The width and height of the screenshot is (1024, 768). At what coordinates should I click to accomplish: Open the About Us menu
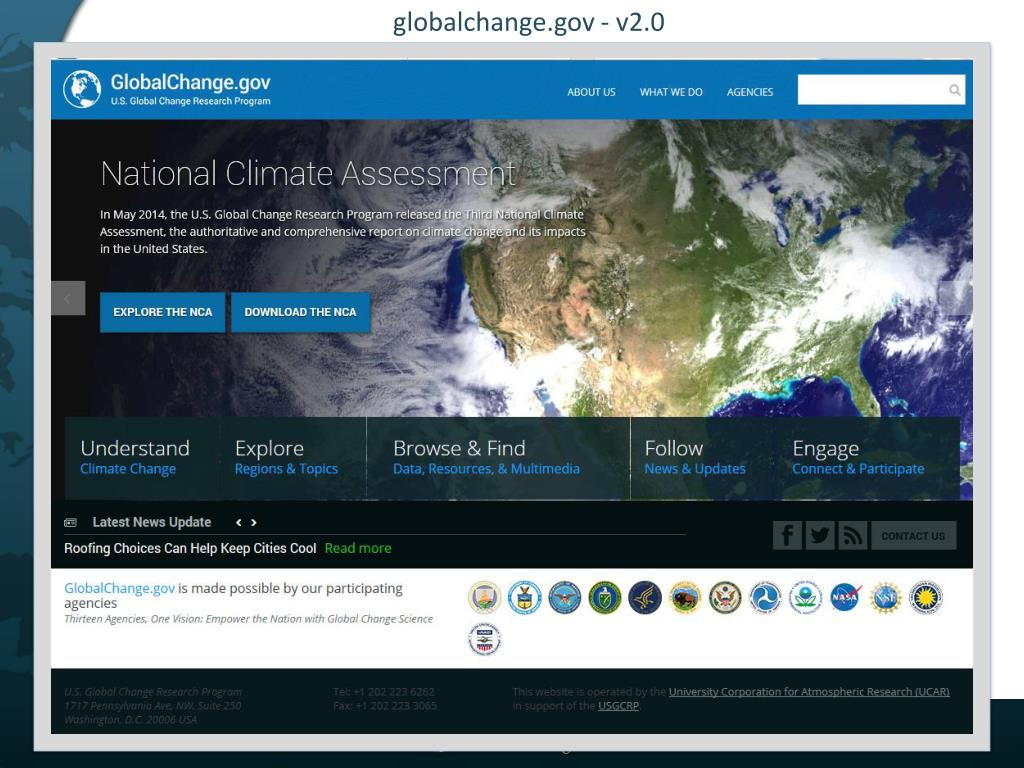[x=591, y=92]
